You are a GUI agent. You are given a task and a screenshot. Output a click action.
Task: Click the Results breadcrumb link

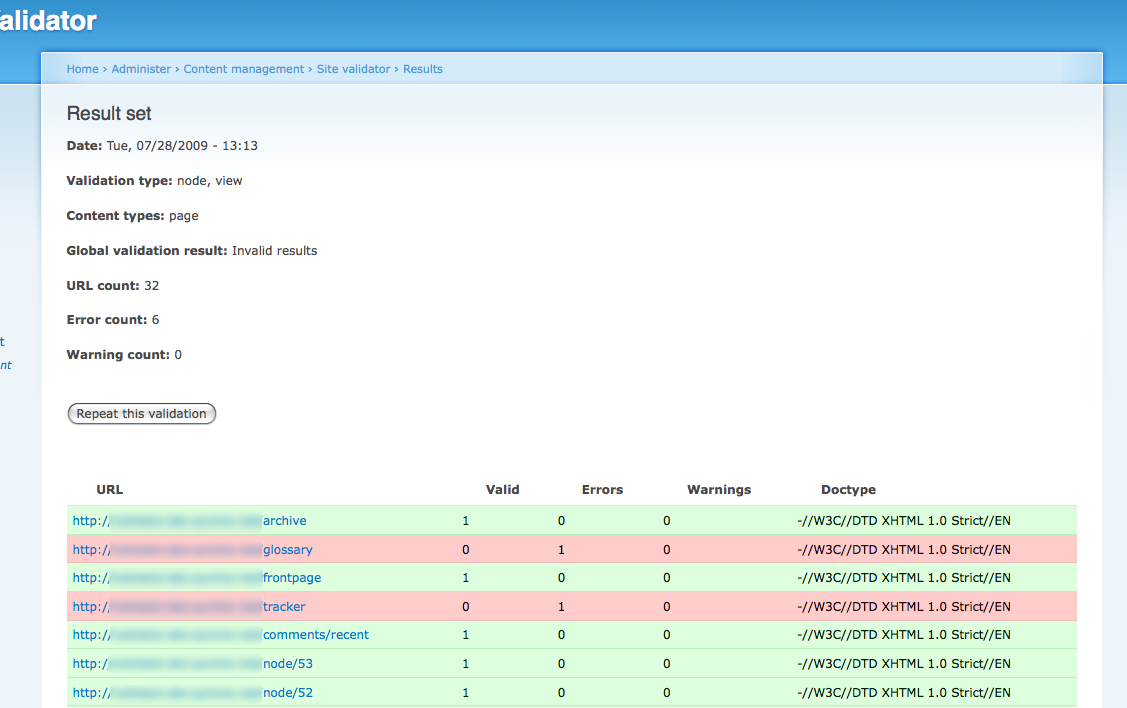coord(423,69)
